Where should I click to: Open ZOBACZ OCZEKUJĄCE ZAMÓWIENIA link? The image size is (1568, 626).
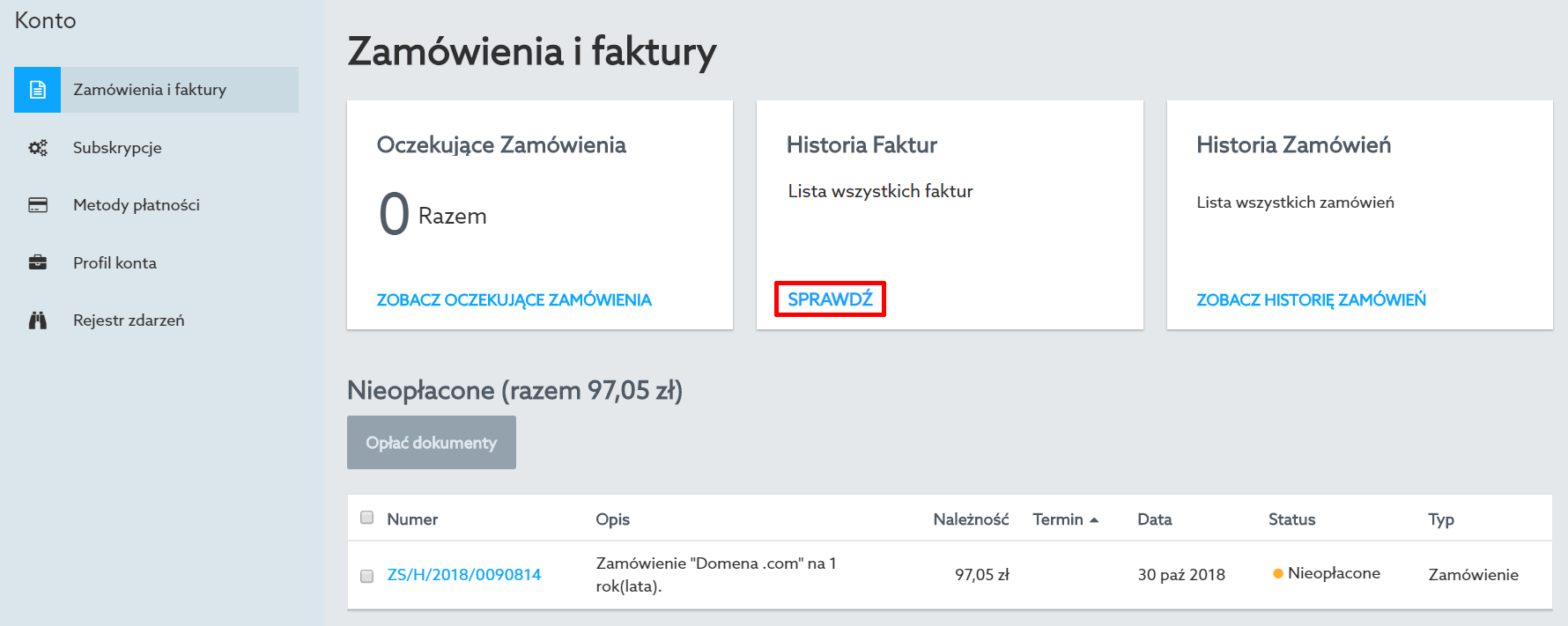(514, 300)
